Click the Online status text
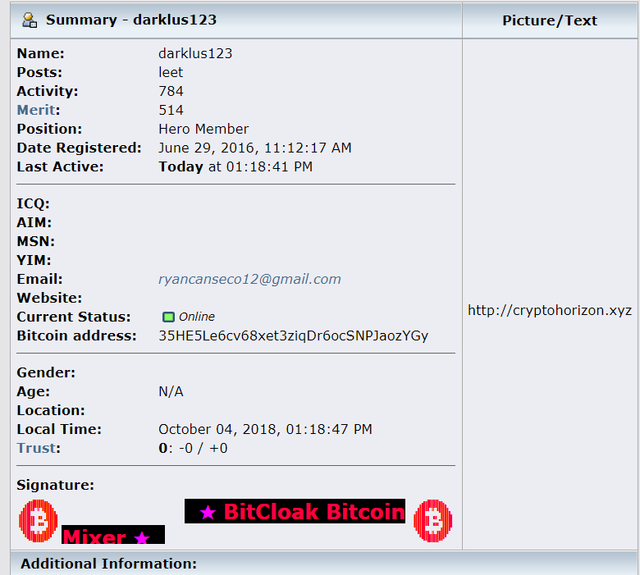640x575 pixels. click(x=197, y=317)
